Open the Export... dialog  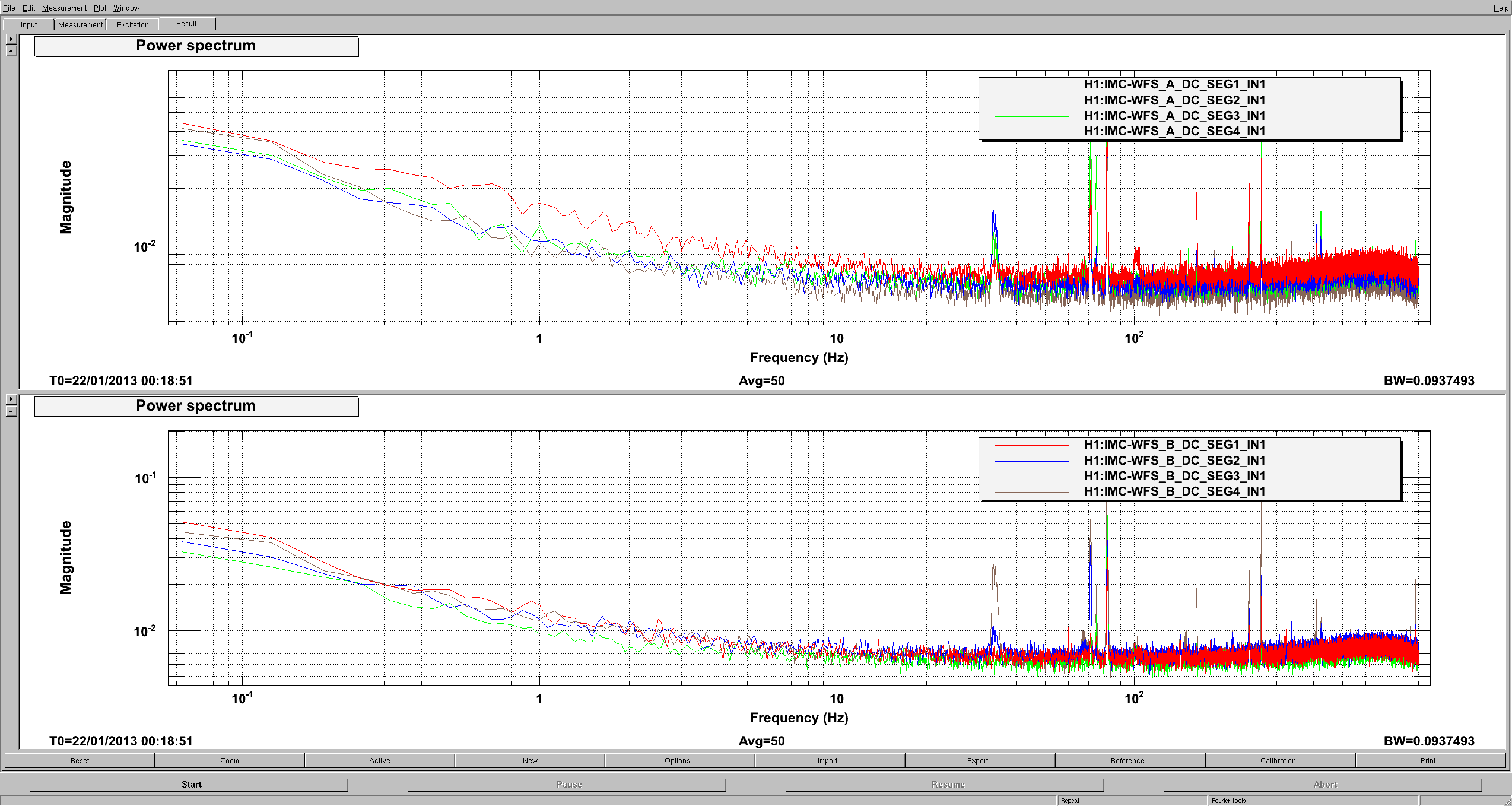point(980,760)
